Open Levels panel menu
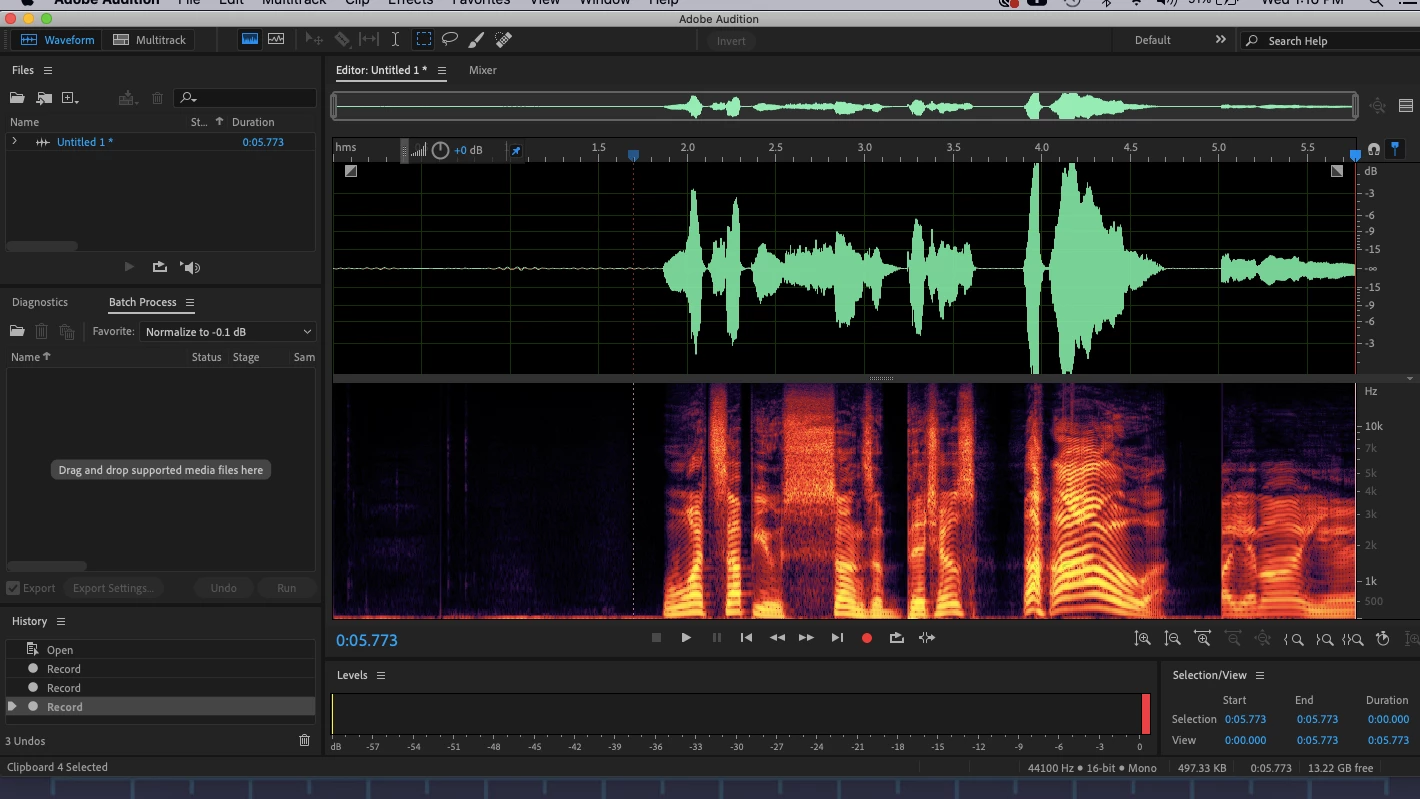The width and height of the screenshot is (1420, 799). [381, 676]
